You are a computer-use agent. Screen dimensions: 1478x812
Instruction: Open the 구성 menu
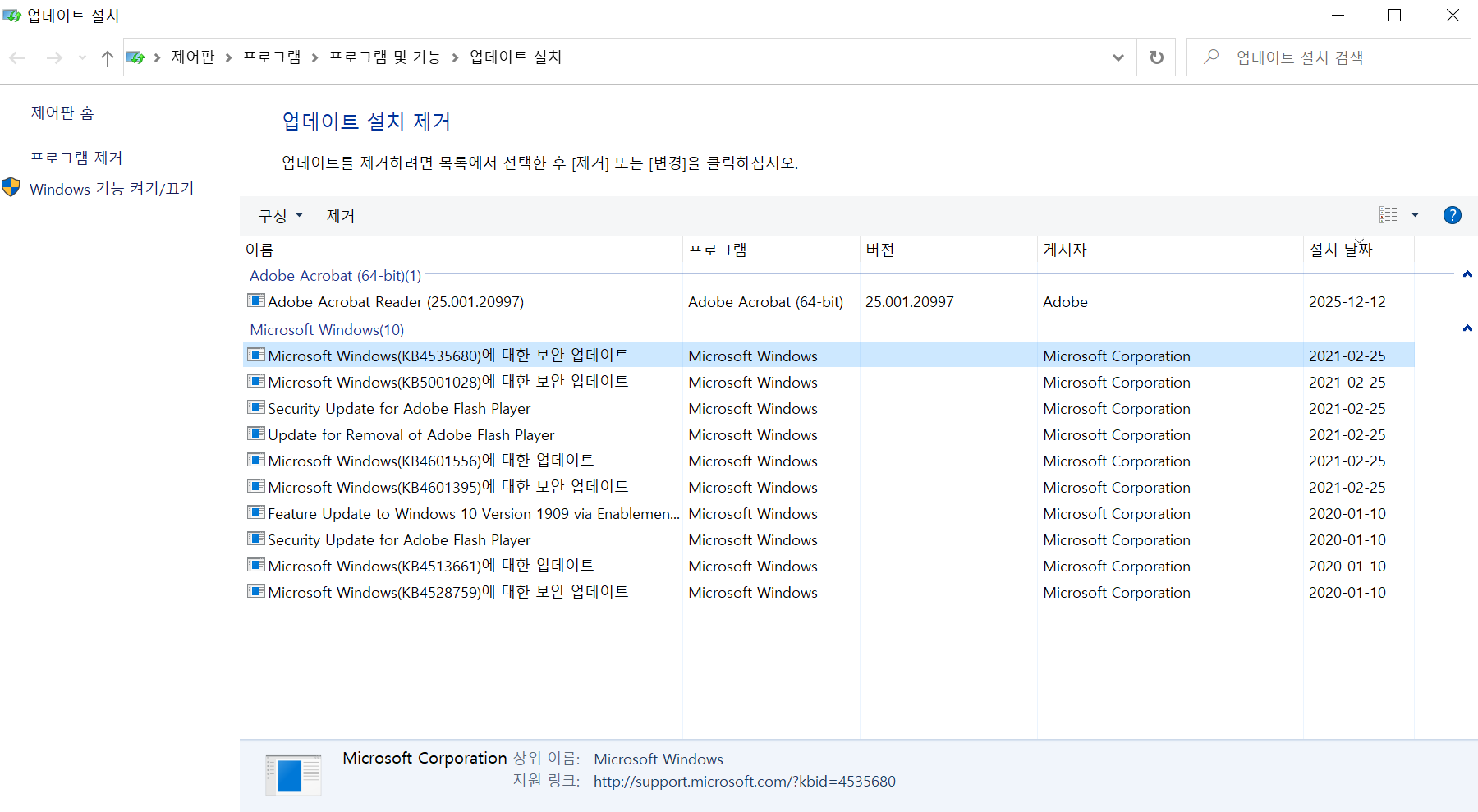[280, 216]
